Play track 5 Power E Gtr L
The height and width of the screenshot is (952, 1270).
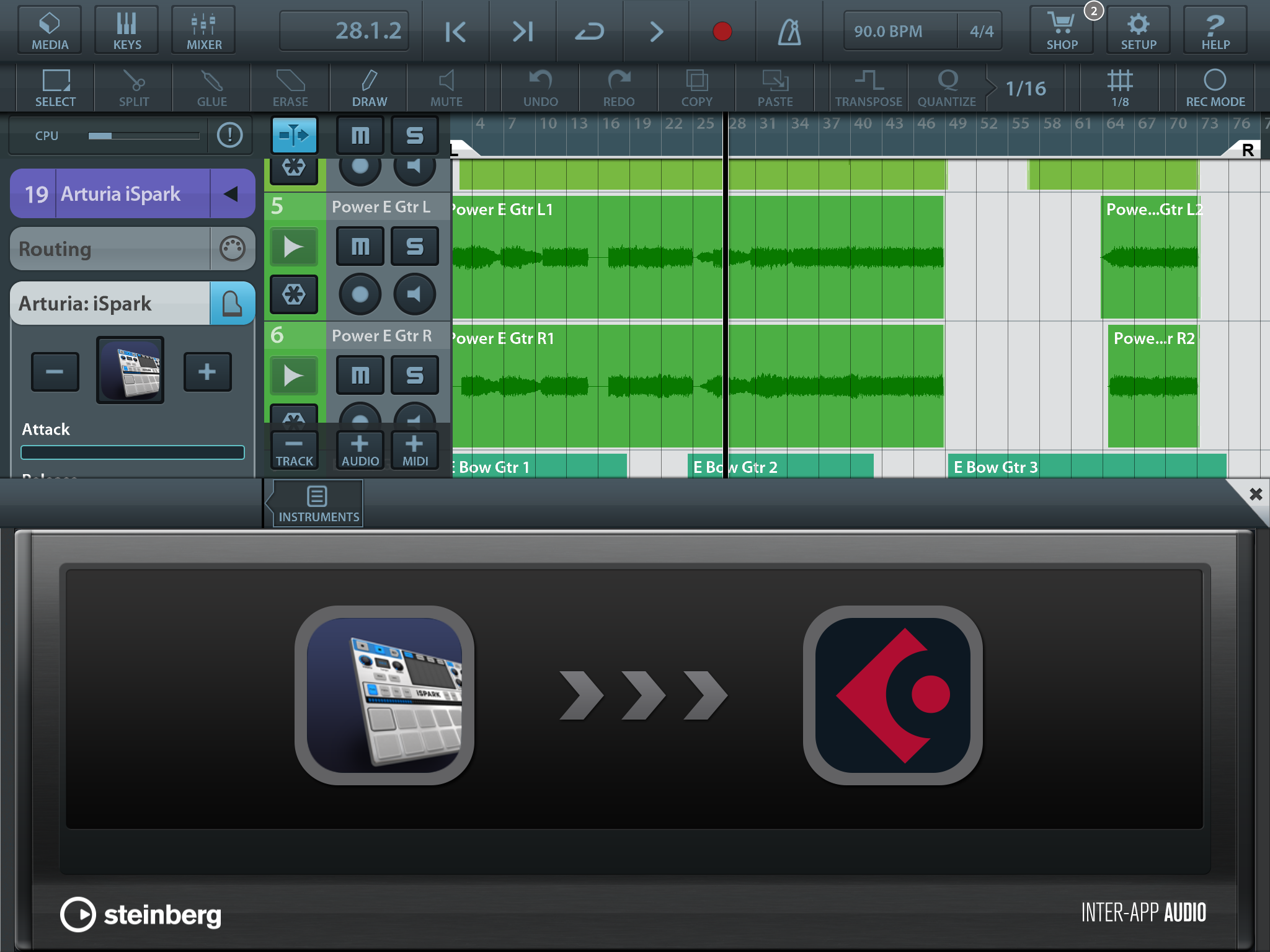coord(295,247)
